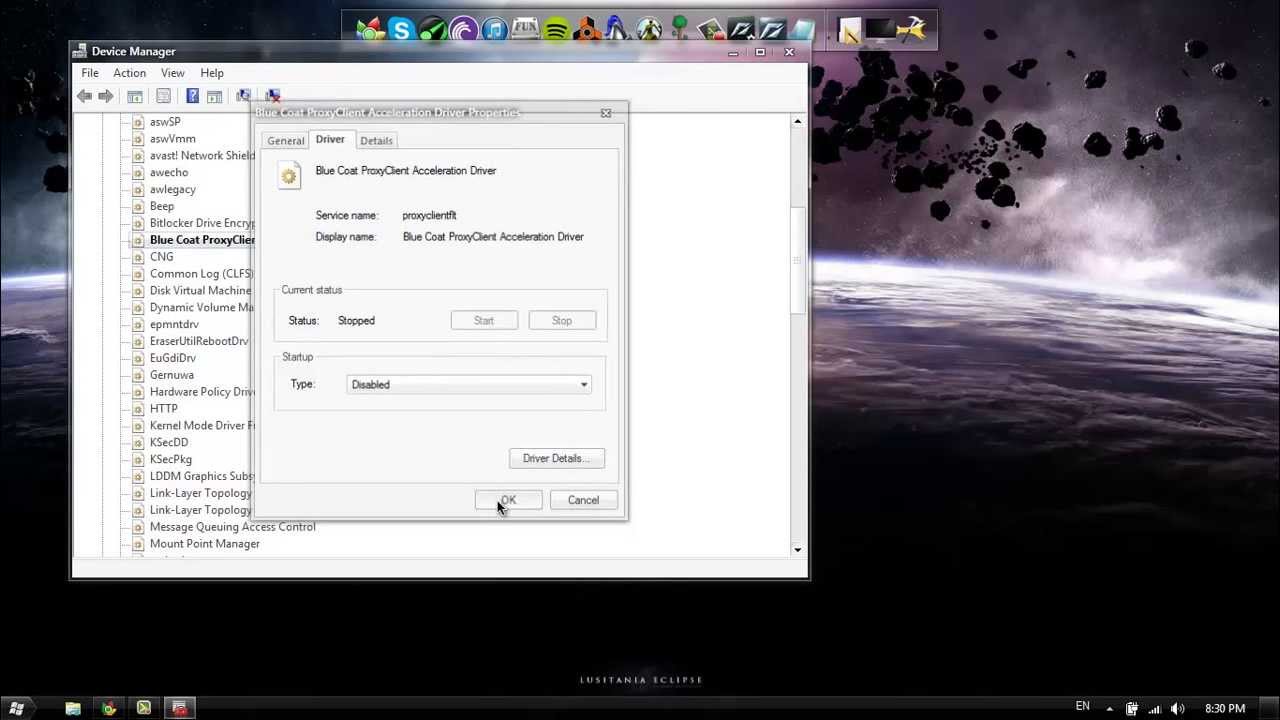Open the Startup Type dropdown
1280x720 pixels.
coord(469,385)
